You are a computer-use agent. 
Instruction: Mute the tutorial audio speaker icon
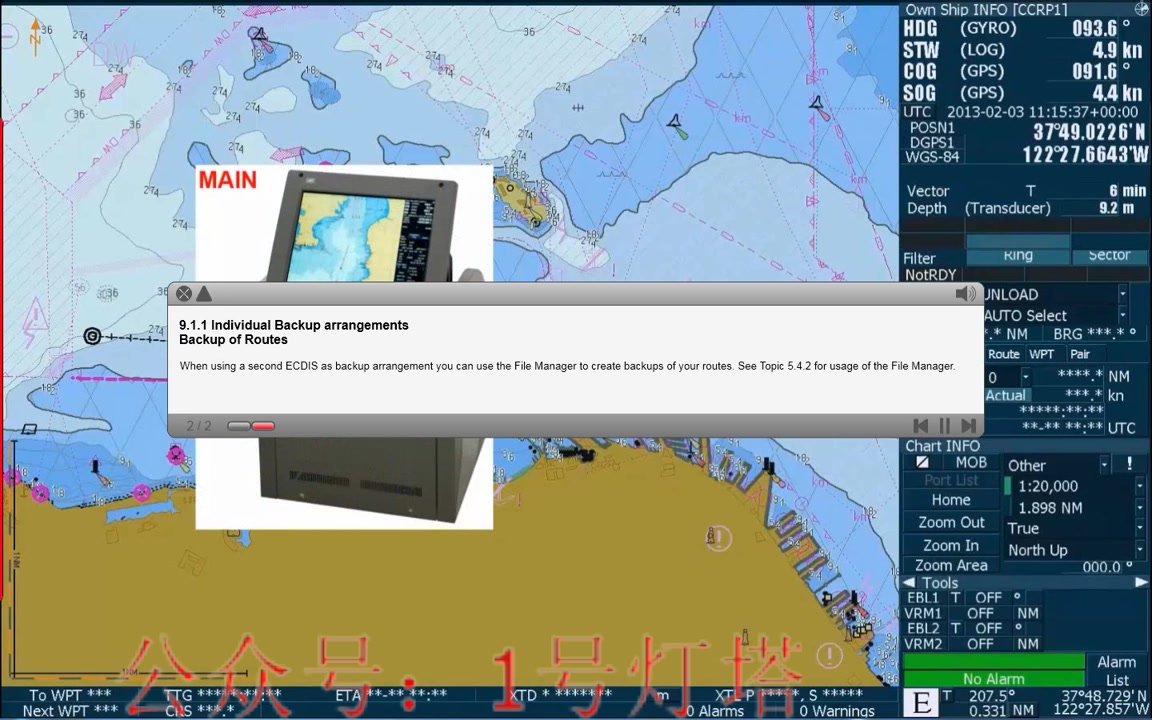[965, 294]
